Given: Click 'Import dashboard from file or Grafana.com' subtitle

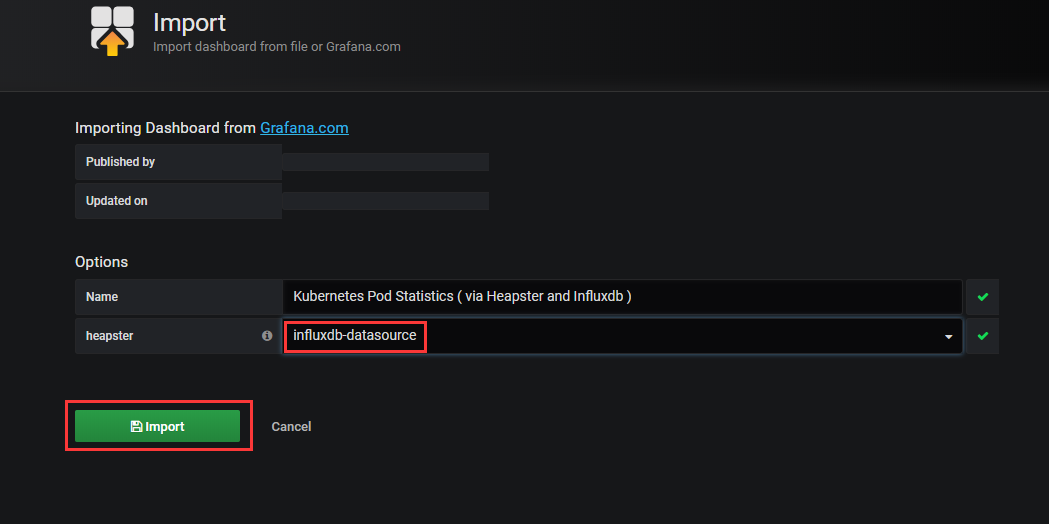Looking at the screenshot, I should [276, 47].
